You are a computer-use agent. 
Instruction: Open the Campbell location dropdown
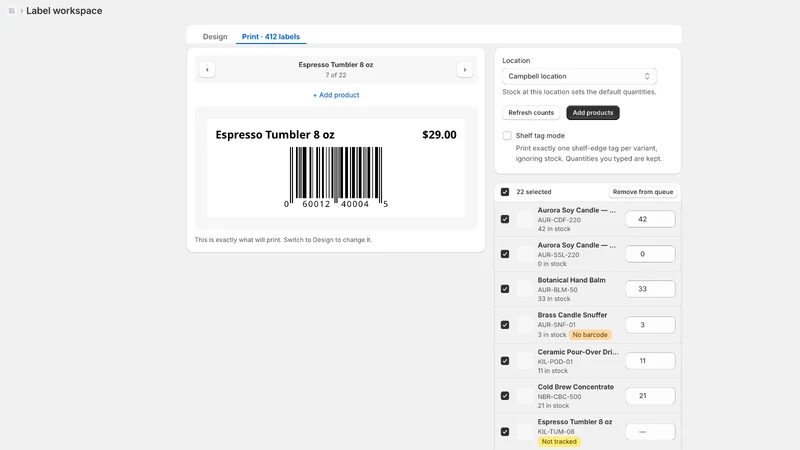click(x=579, y=76)
